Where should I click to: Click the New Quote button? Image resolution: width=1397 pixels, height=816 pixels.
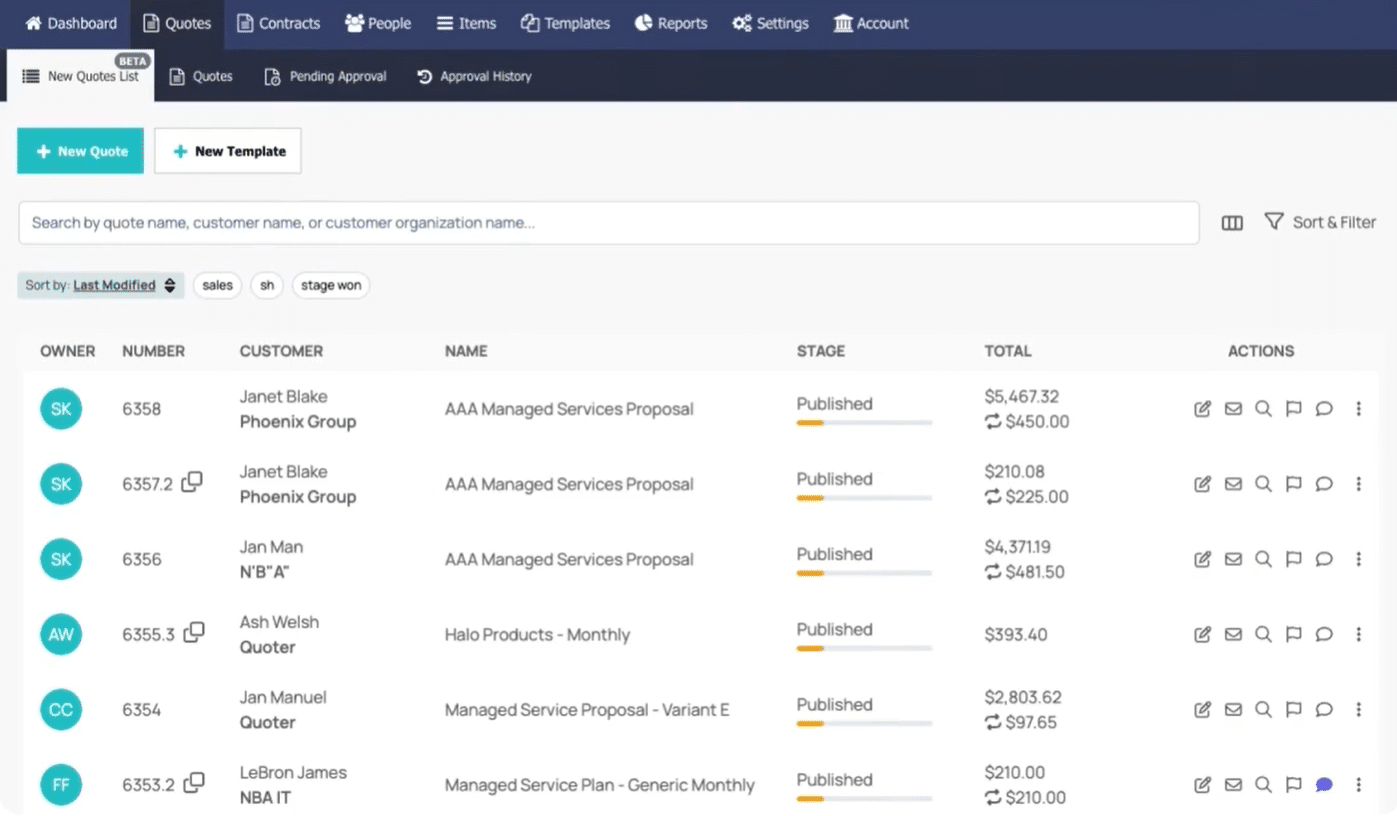point(81,151)
